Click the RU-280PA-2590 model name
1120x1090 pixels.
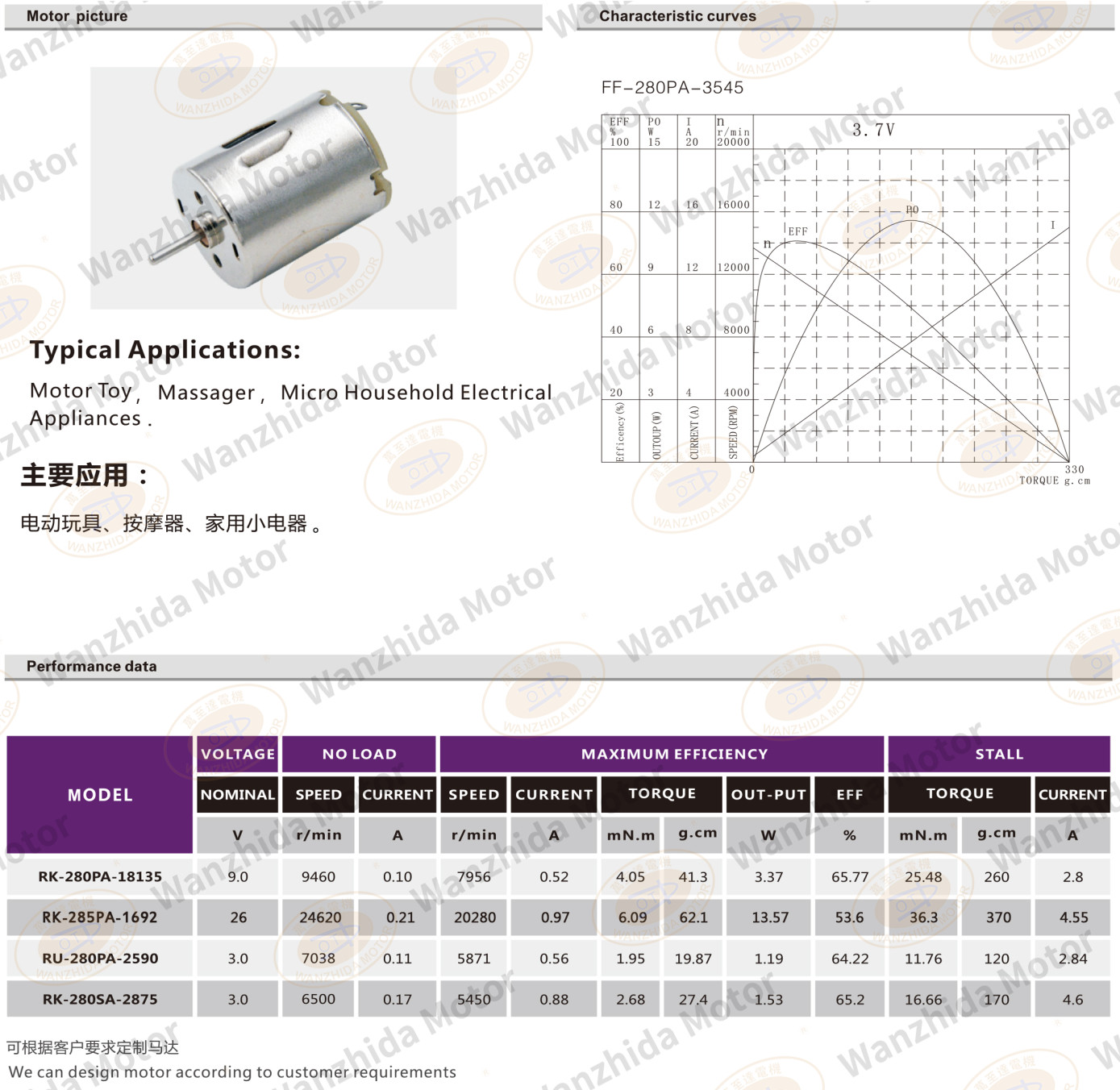(100, 959)
